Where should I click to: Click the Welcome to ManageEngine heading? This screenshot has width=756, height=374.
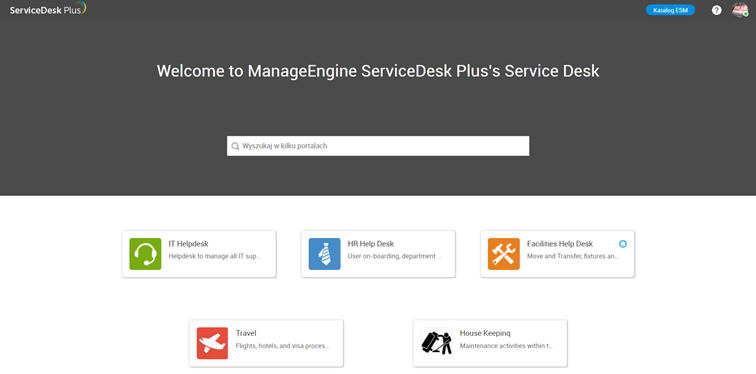click(x=378, y=71)
